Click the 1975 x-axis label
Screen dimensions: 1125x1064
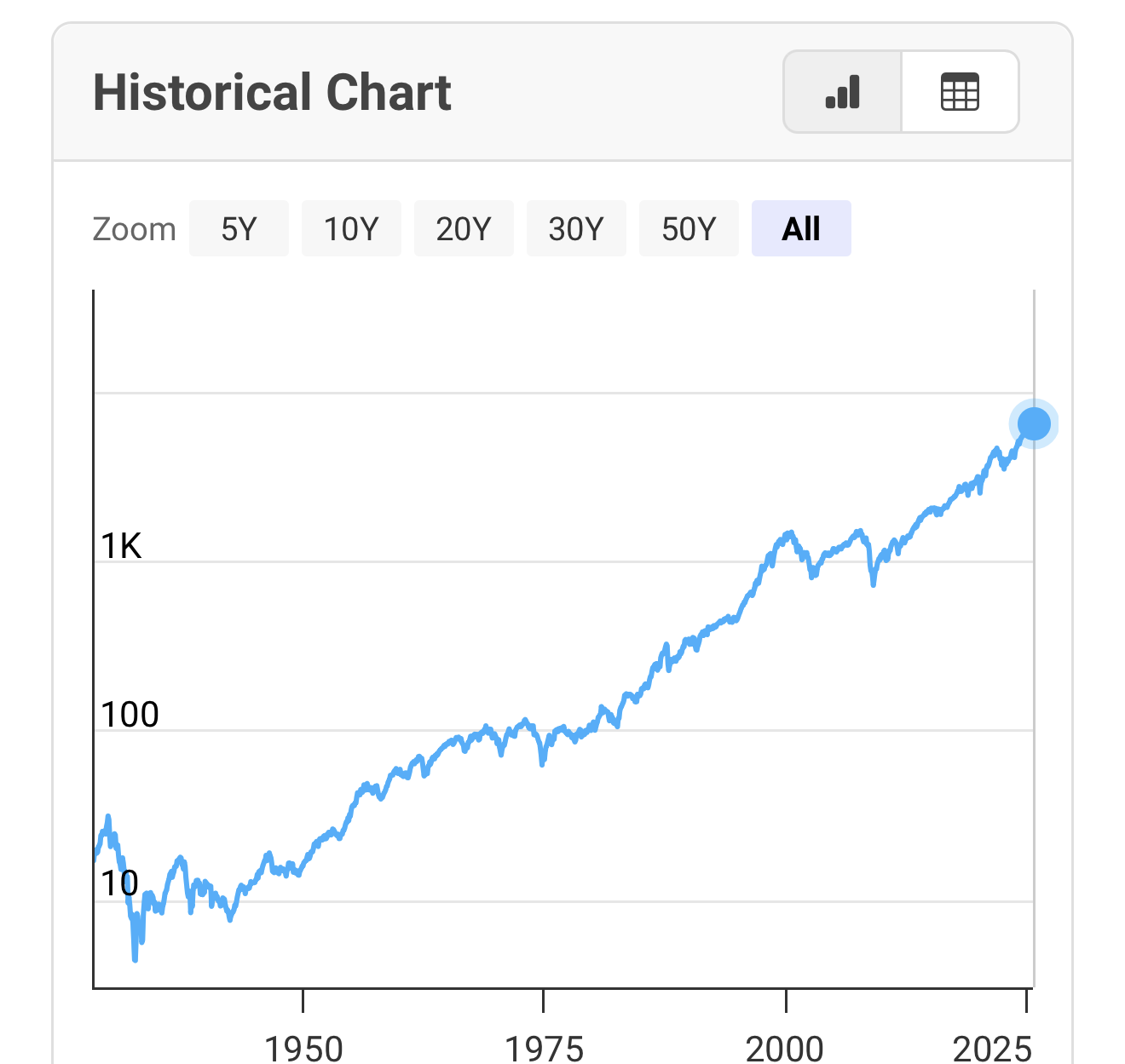[x=544, y=1048]
